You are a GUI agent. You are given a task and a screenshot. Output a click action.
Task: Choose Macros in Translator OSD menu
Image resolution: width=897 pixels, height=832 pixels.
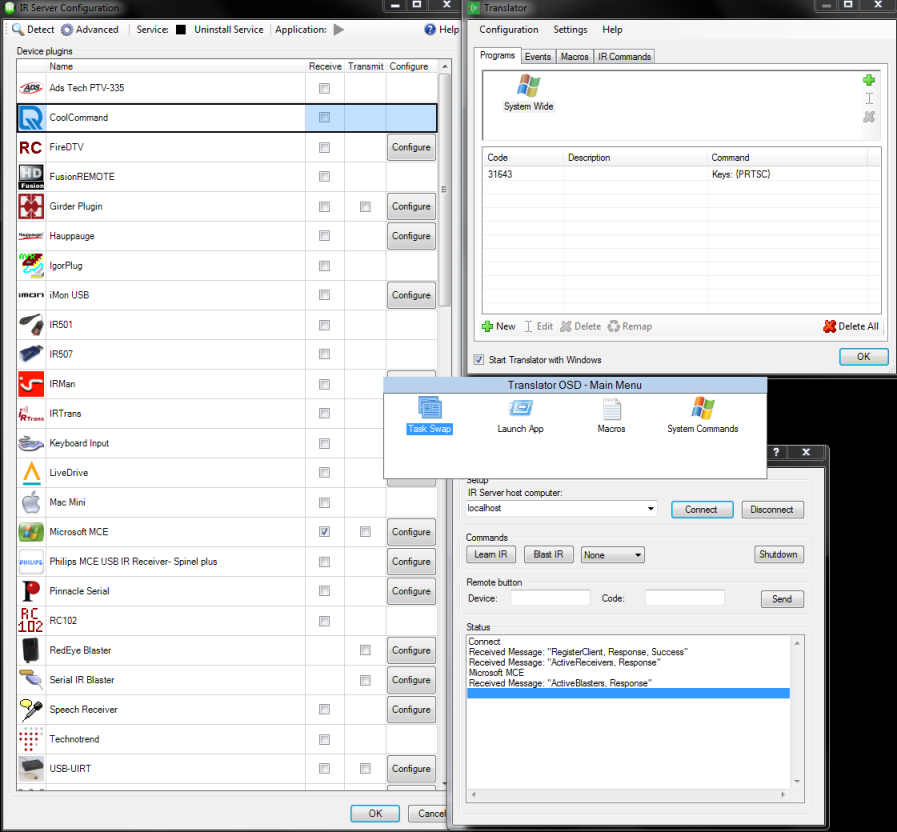coord(612,415)
